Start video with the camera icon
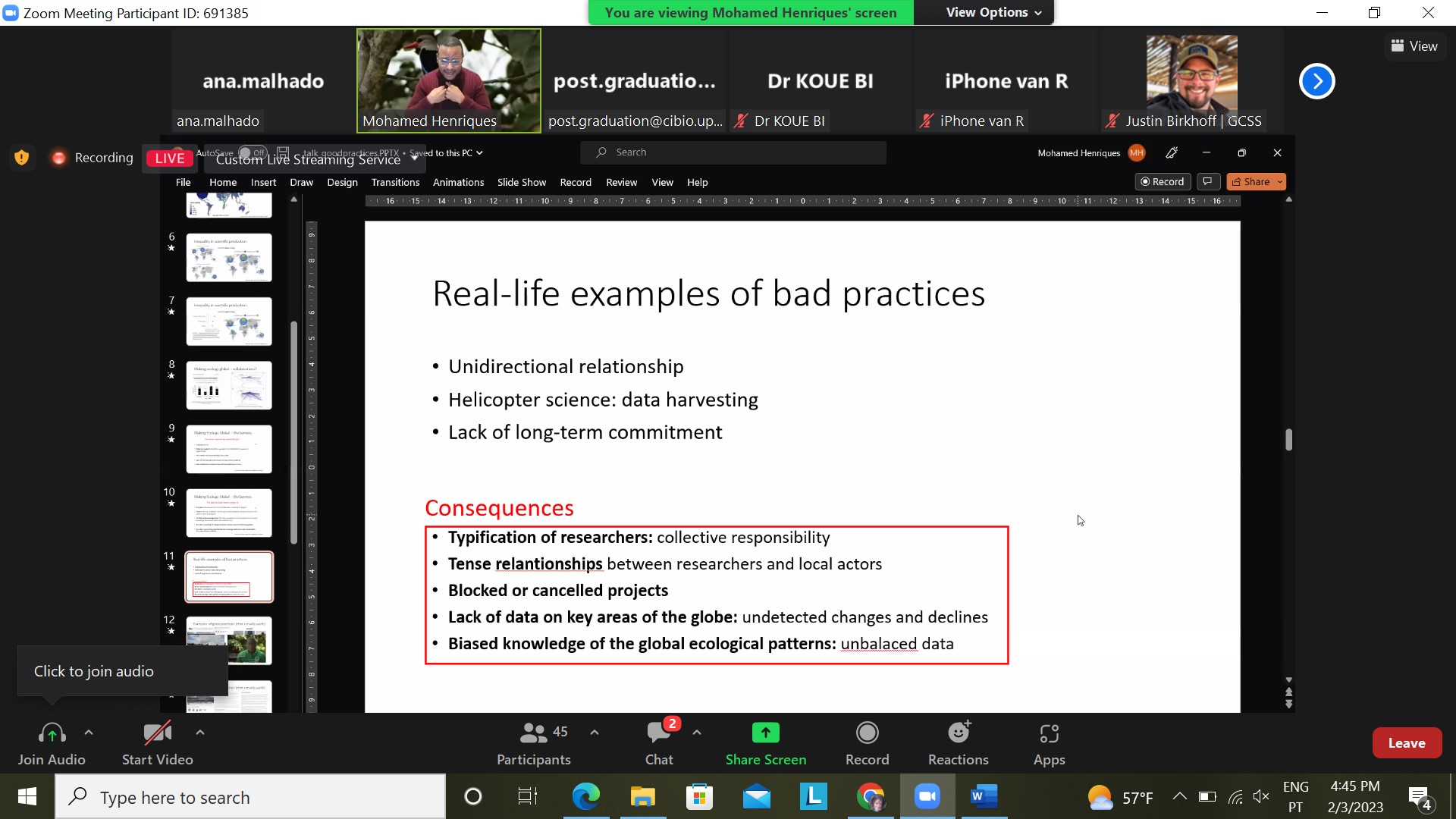Image resolution: width=1456 pixels, height=819 pixels. (x=158, y=733)
